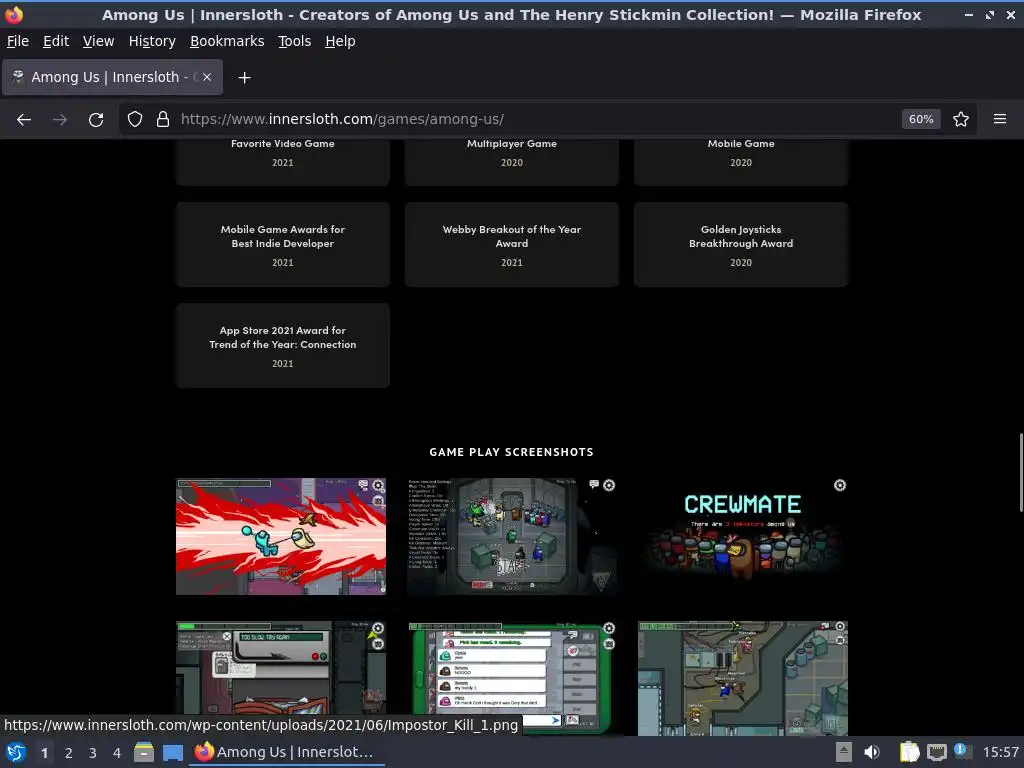Click the GAME PLAY SCREENSHOTS heading
Screen dimensions: 1024x768
point(511,452)
